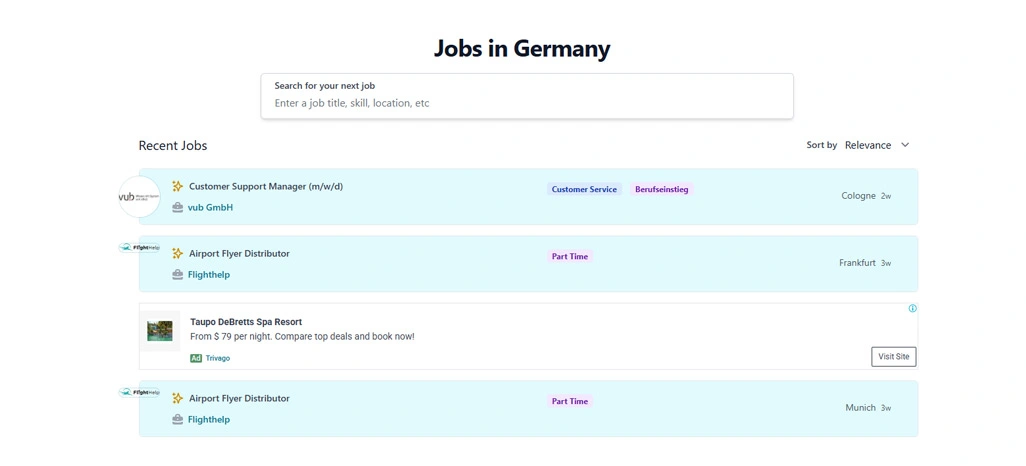
Task: Click the Recent Jobs heading
Action: tap(173, 145)
